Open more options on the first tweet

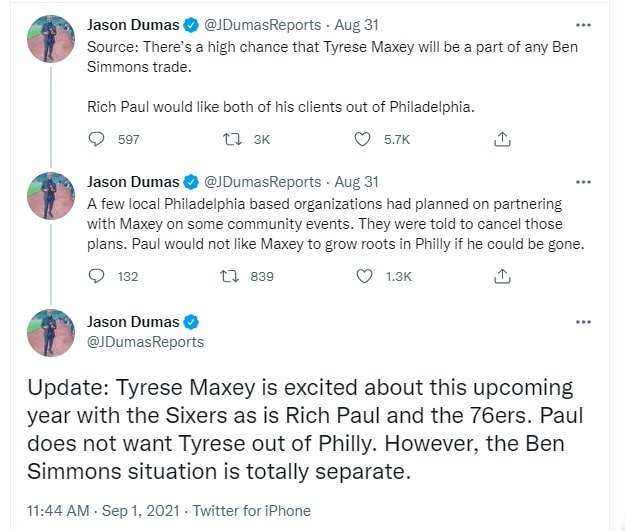tap(584, 24)
